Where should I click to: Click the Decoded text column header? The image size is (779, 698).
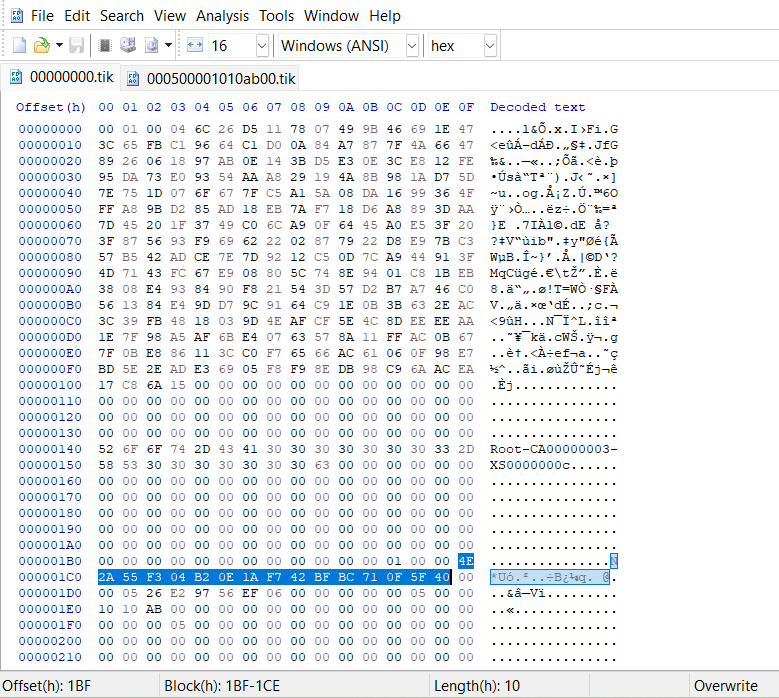coord(538,107)
